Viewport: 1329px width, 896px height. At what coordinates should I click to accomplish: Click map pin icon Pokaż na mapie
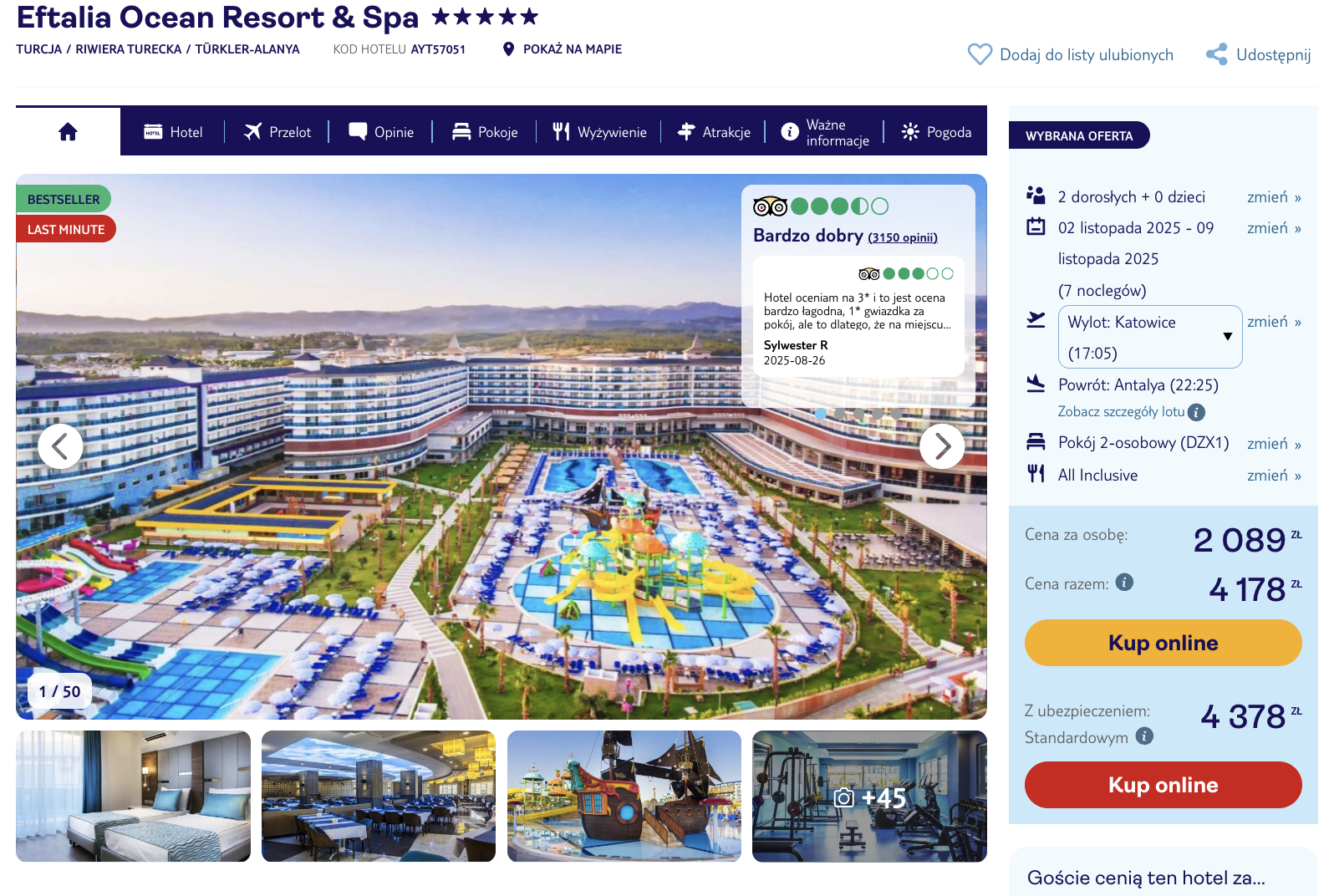coord(508,49)
